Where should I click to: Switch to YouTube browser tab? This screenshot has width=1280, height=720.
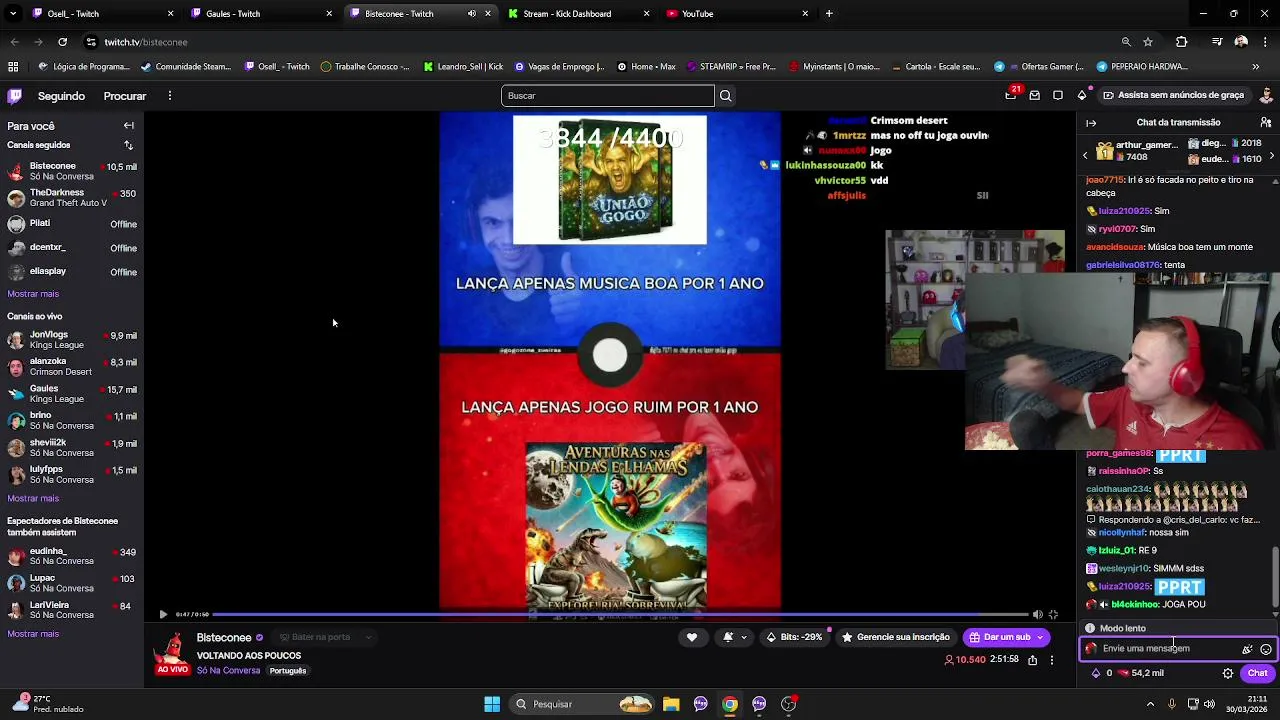pos(736,14)
